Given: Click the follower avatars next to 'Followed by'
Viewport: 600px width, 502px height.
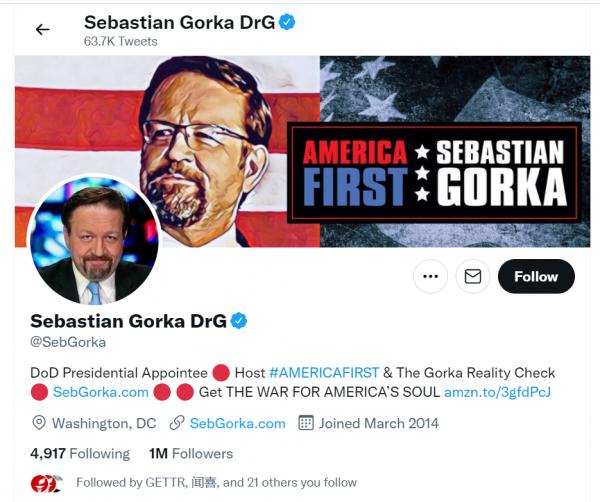Looking at the screenshot, I should (46, 483).
